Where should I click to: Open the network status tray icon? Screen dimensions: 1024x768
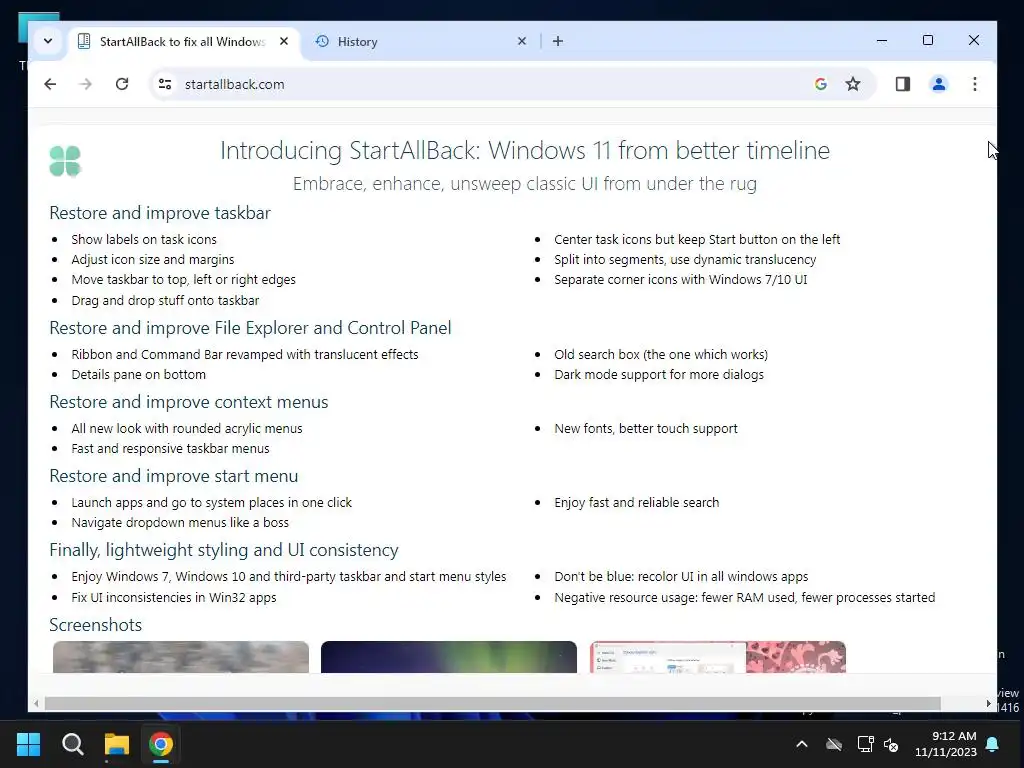(865, 744)
